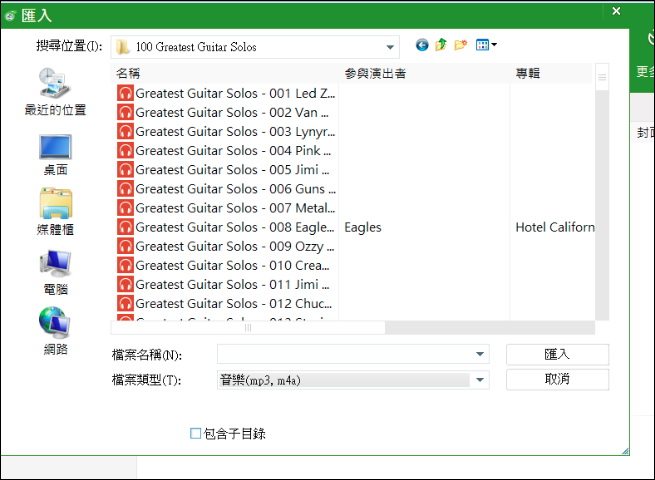Click the Back navigation arrow icon
655x480 pixels.
[422, 46]
